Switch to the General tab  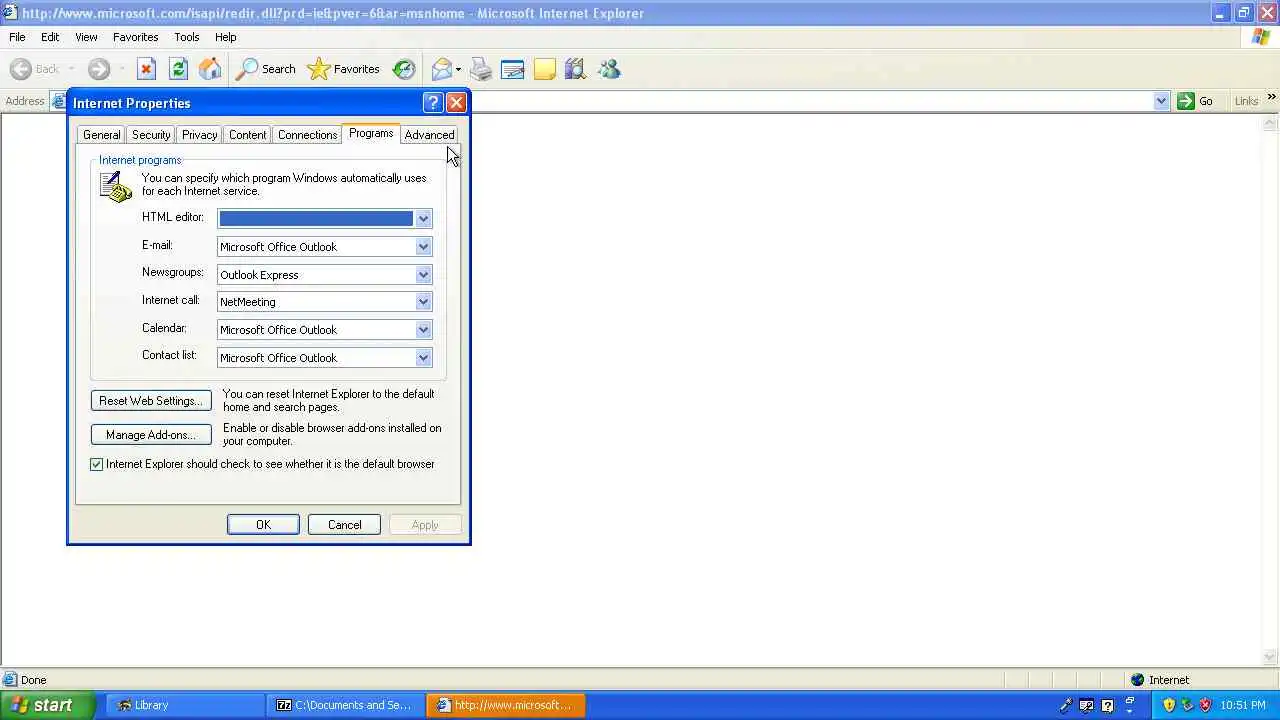coord(101,135)
